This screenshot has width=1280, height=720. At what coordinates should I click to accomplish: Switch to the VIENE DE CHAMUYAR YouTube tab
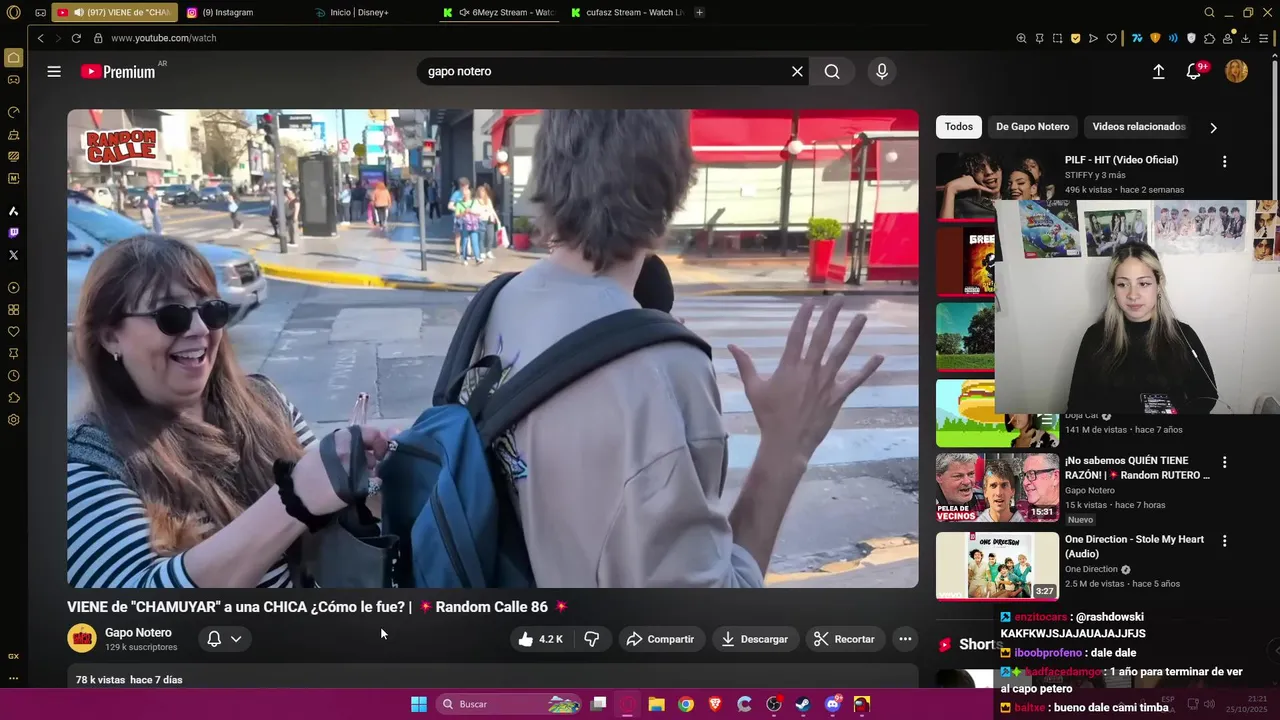click(x=113, y=13)
